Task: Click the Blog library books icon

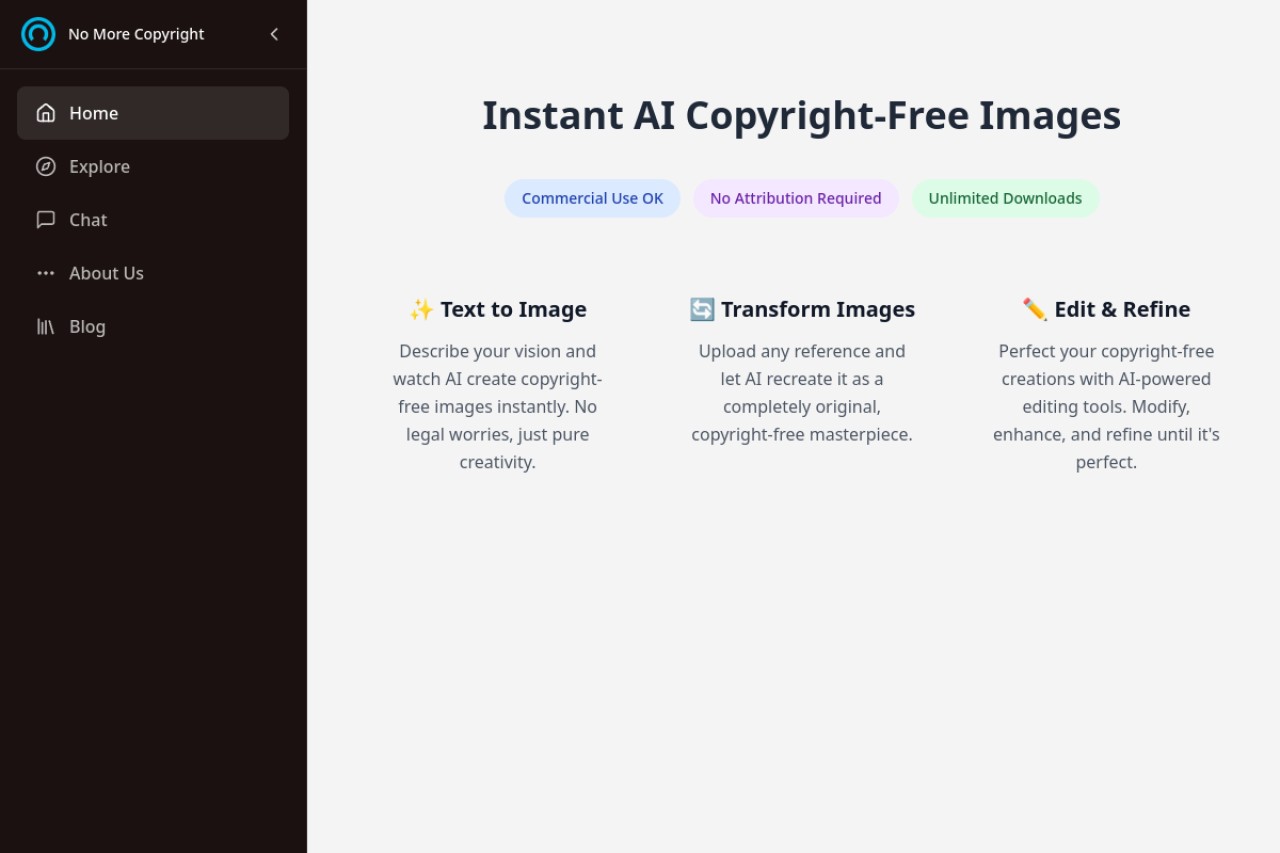Action: (x=46, y=326)
